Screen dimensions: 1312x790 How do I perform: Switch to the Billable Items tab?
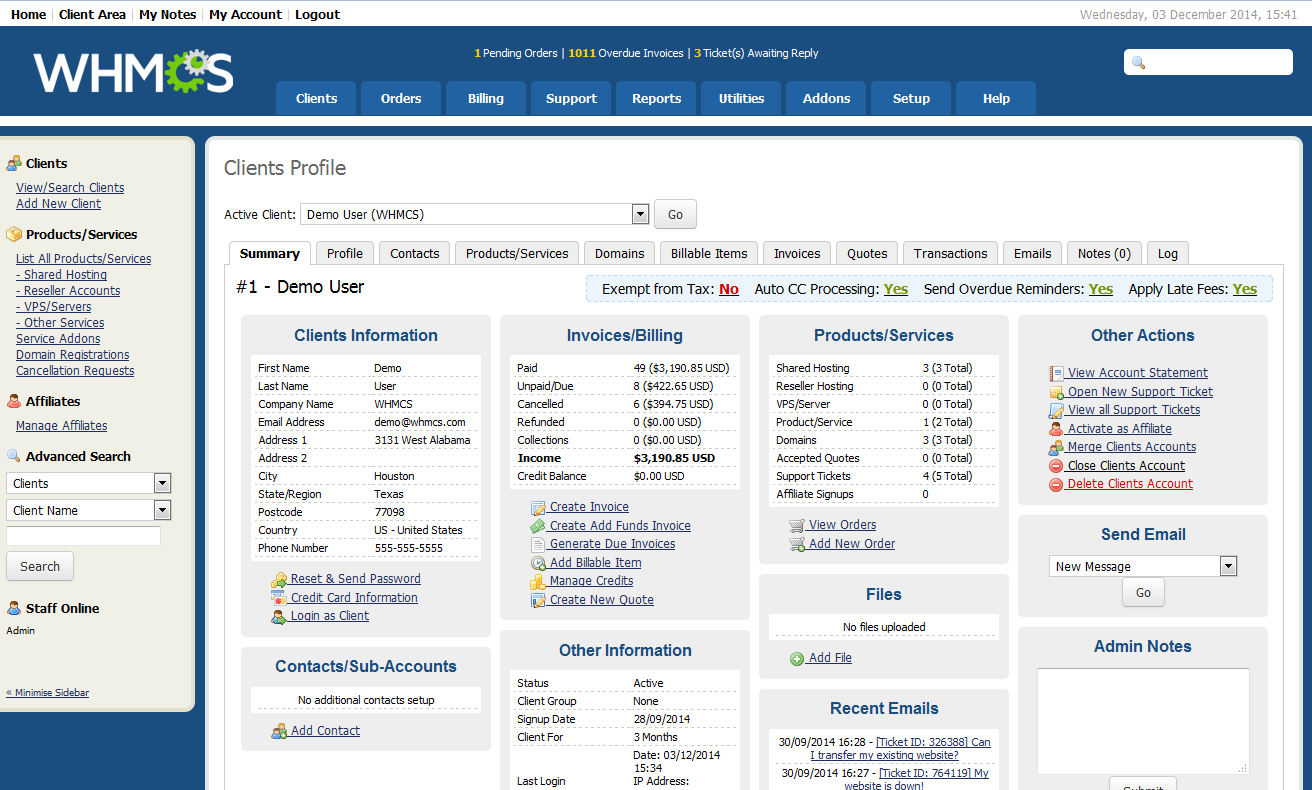pos(709,253)
